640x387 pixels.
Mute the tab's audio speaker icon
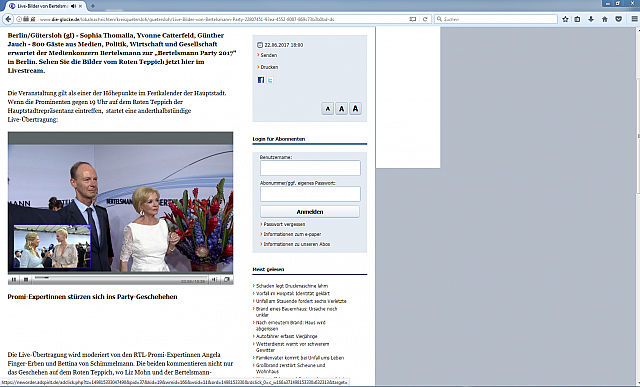pos(73,6)
